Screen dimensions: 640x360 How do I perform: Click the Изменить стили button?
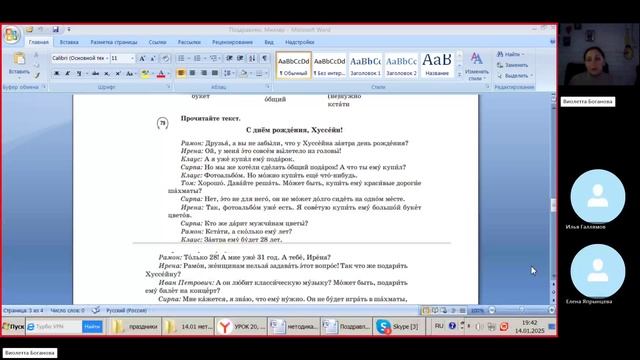476,66
